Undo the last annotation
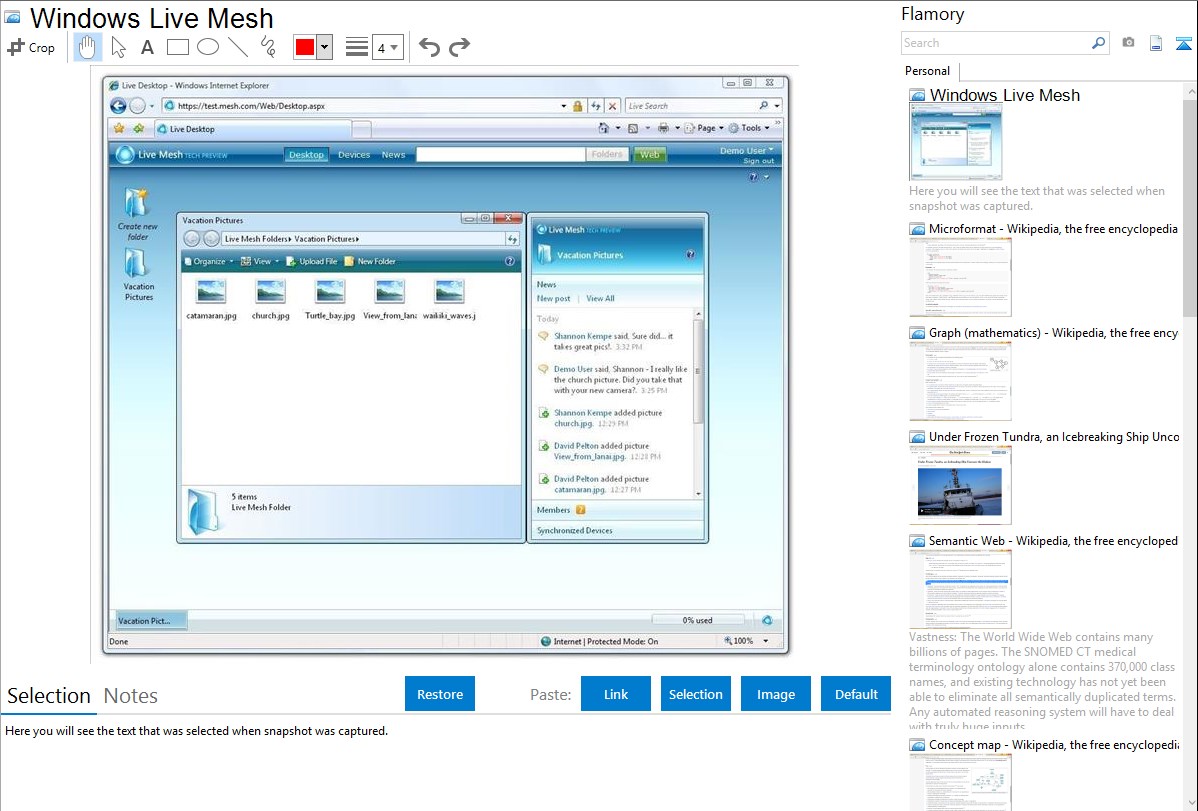Image resolution: width=1198 pixels, height=811 pixels. click(429, 47)
